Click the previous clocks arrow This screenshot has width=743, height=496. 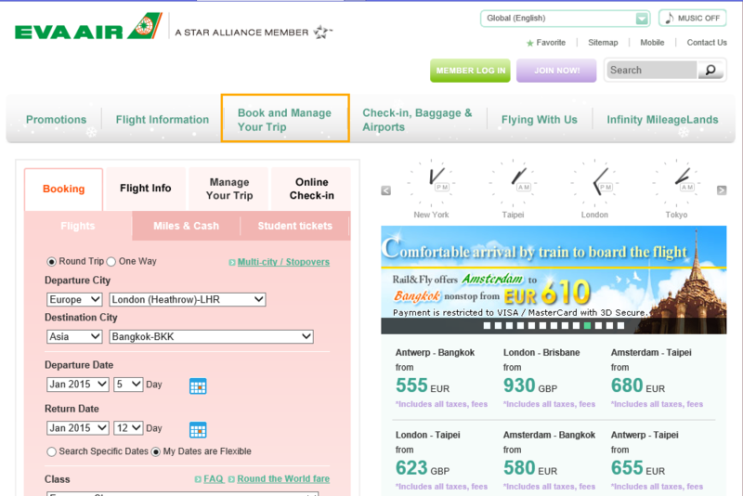point(386,190)
